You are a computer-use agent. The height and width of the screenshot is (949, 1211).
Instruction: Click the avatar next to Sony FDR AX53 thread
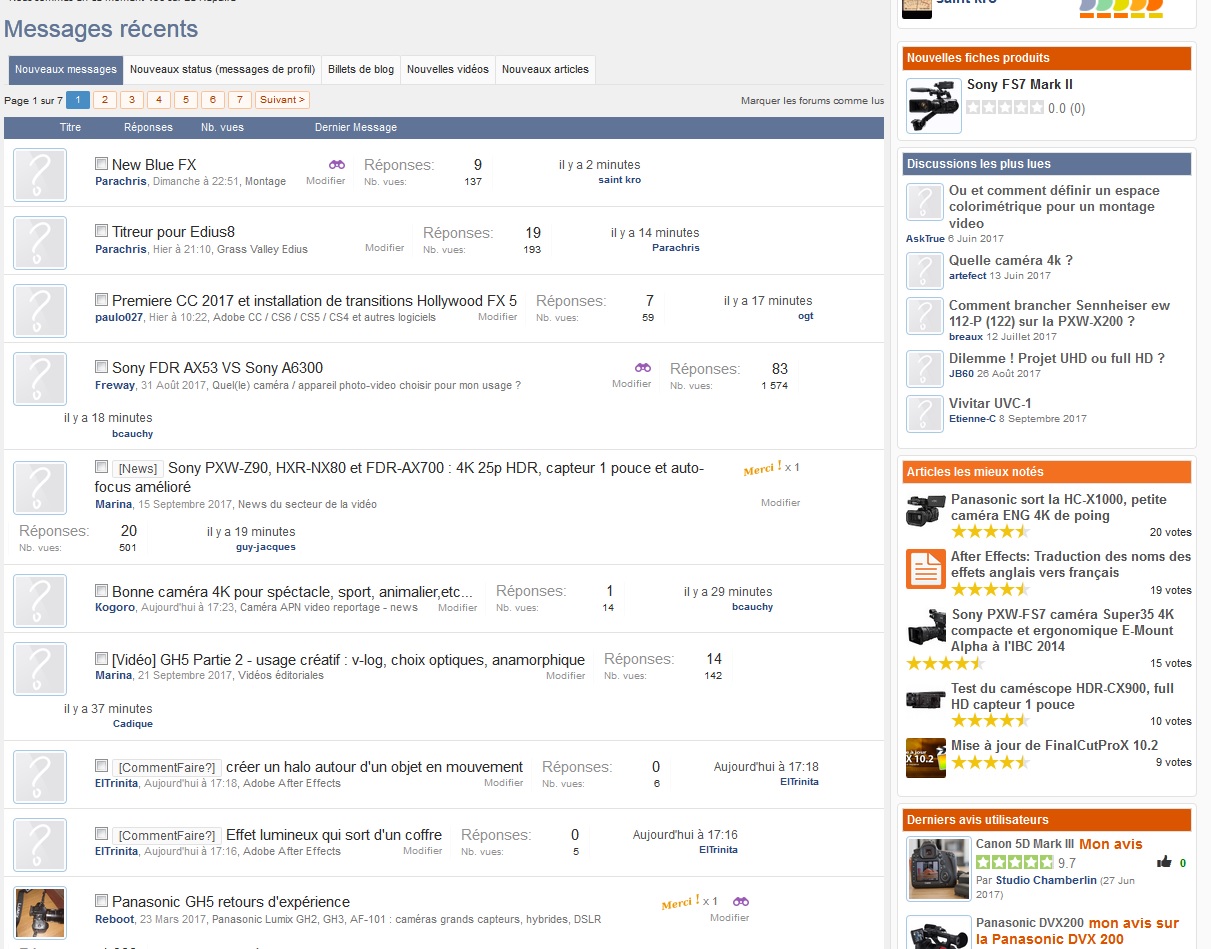click(40, 379)
